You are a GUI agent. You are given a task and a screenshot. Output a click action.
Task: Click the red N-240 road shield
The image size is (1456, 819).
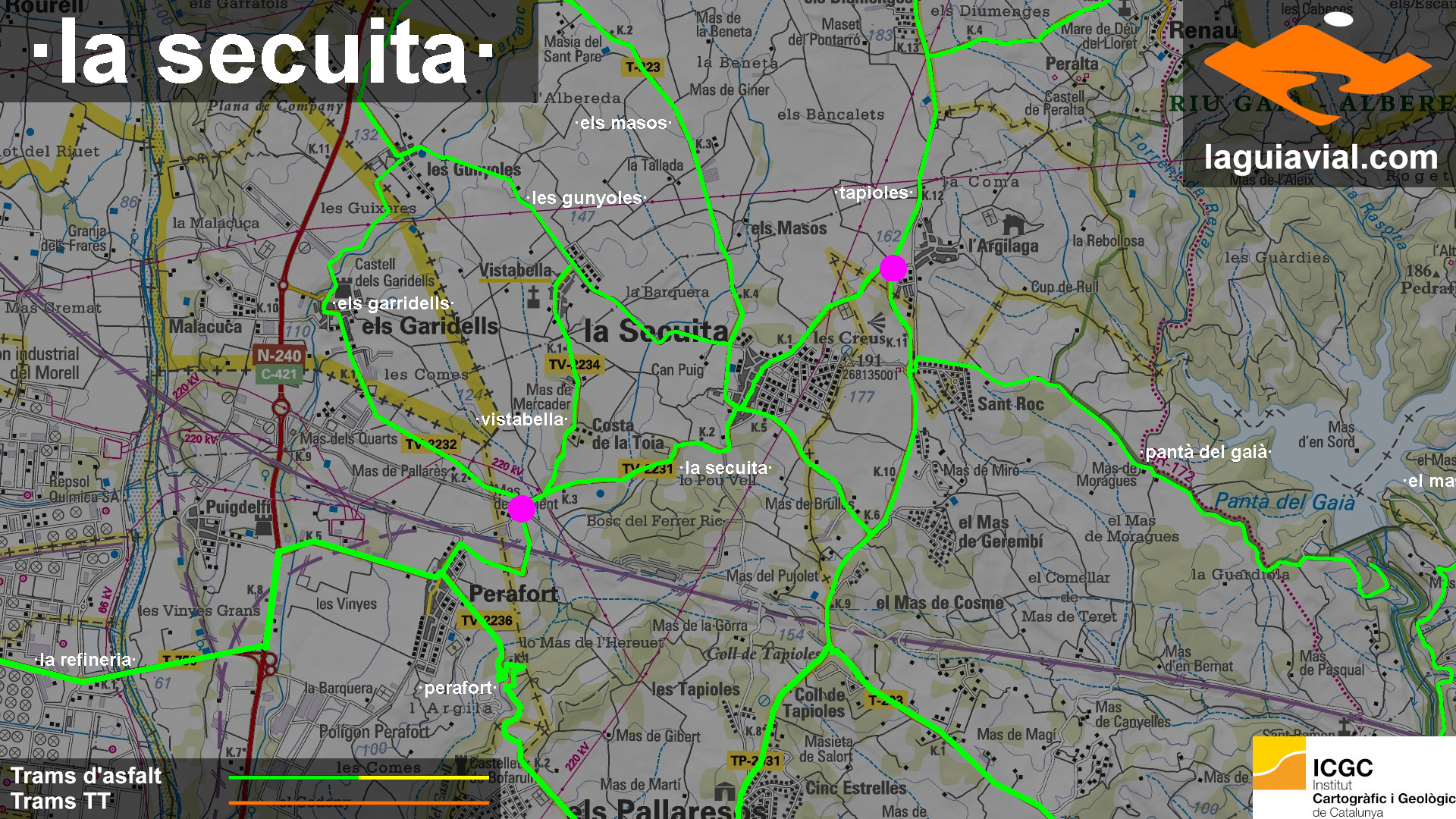(x=279, y=355)
